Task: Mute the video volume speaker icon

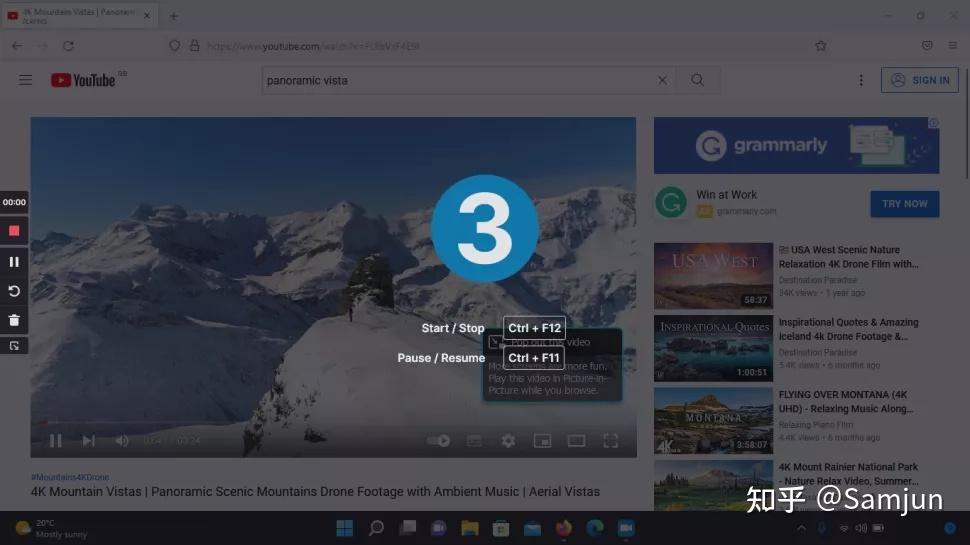Action: click(x=122, y=440)
